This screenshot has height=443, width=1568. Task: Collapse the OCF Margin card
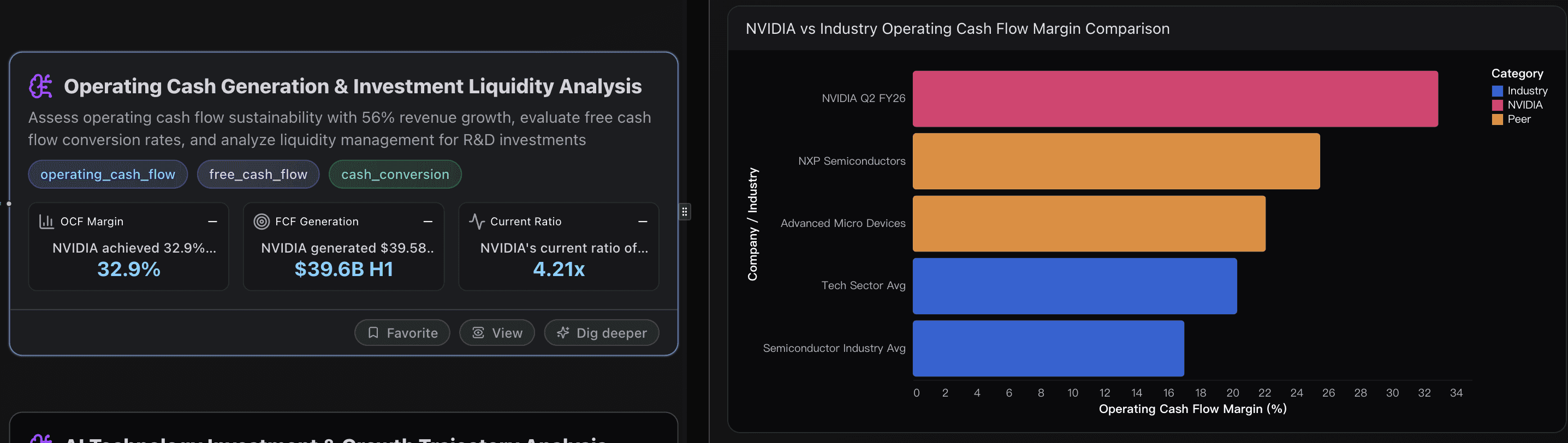[212, 221]
